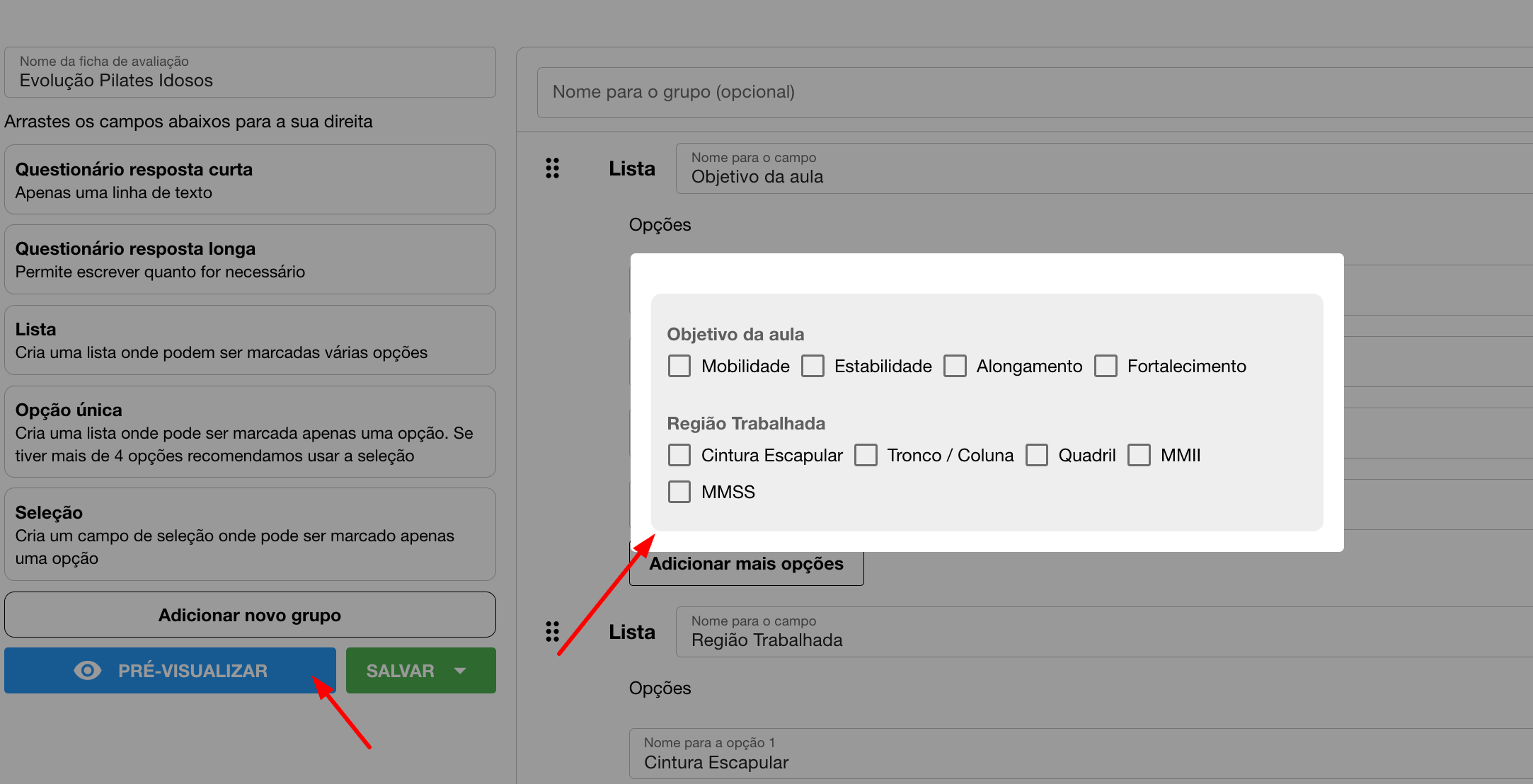Tick the Estabilidade option
1533x784 pixels.
pyautogui.click(x=813, y=366)
